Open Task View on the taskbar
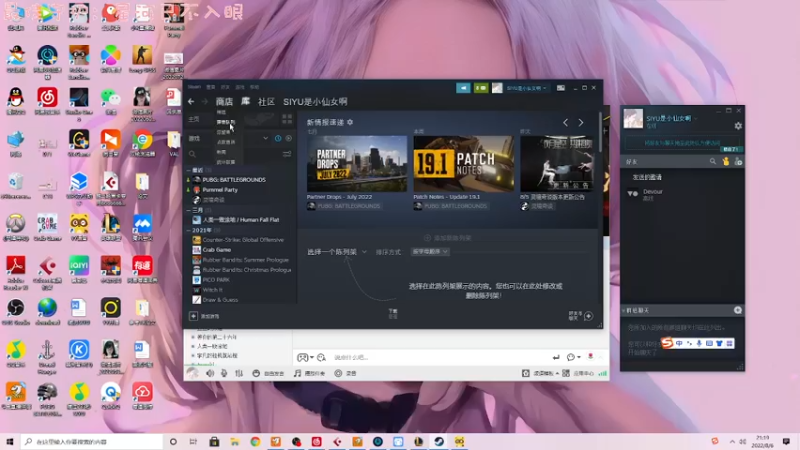 pos(193,441)
